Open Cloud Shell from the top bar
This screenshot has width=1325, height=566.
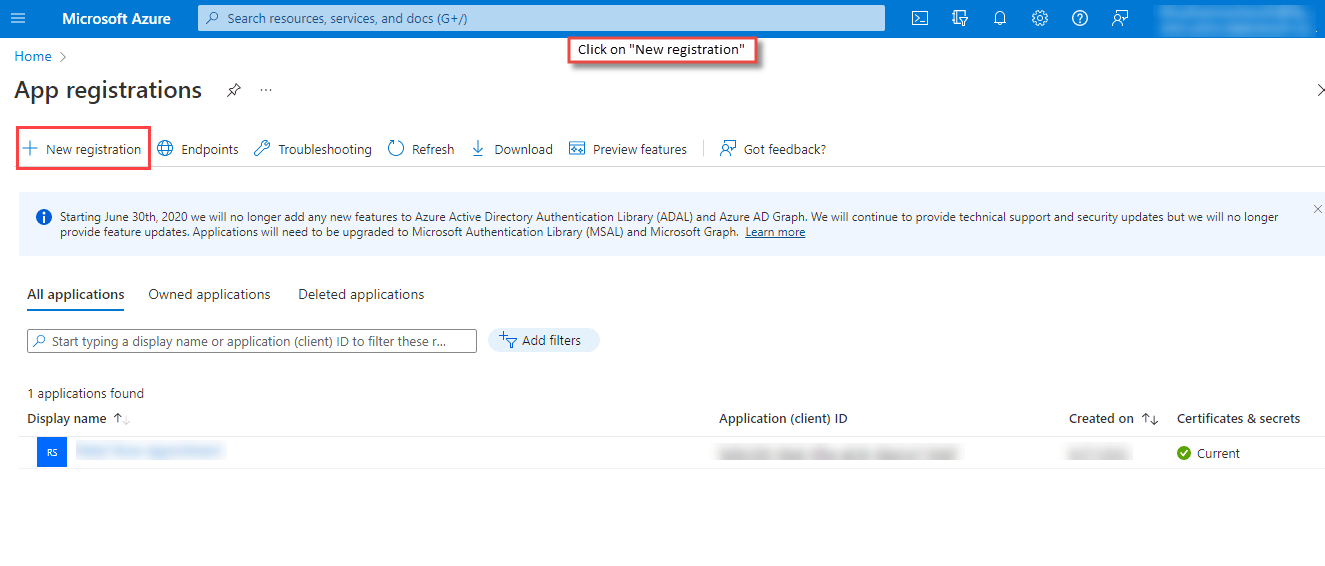point(920,18)
